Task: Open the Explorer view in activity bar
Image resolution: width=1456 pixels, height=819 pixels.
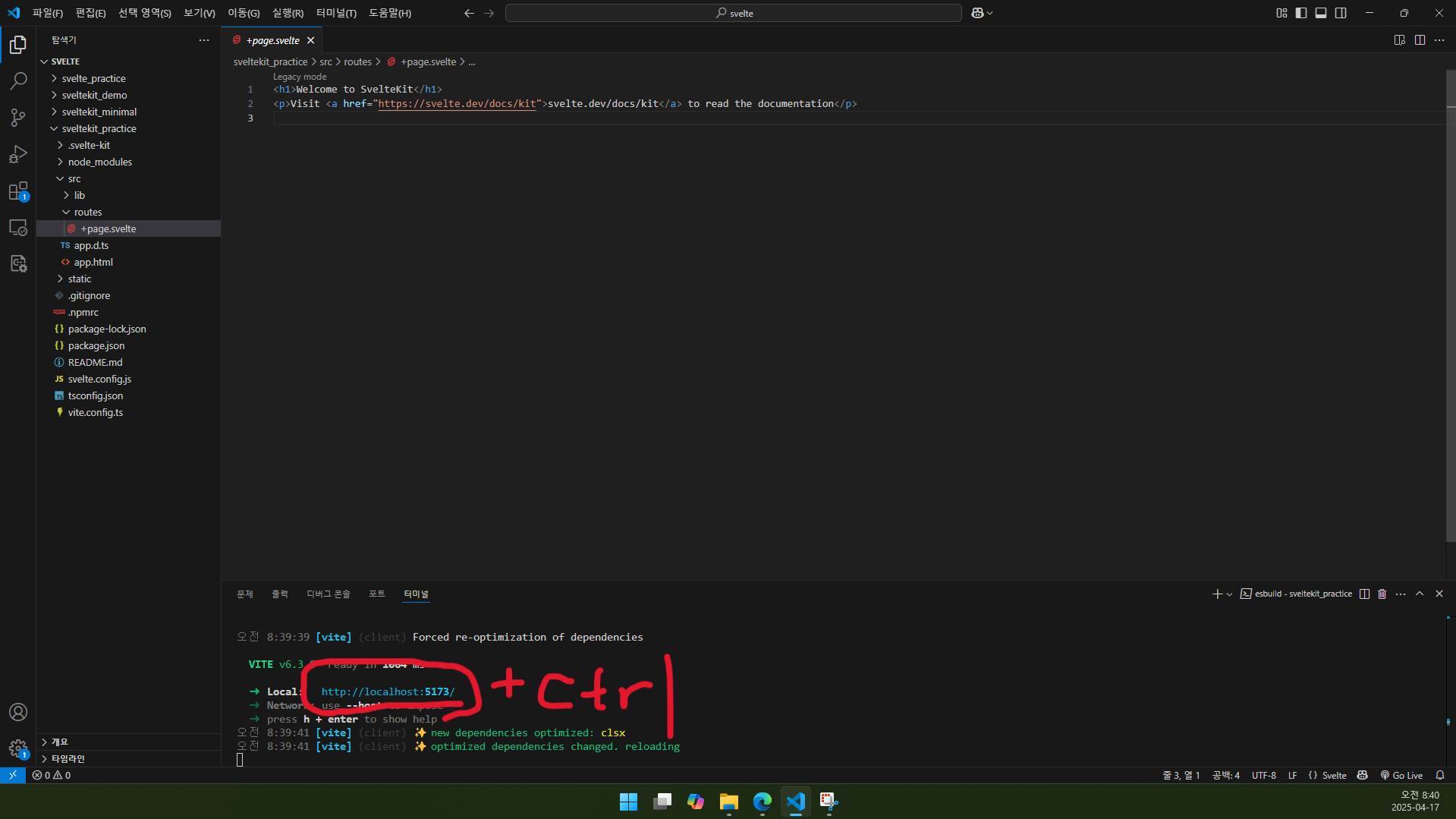Action: tap(18, 45)
